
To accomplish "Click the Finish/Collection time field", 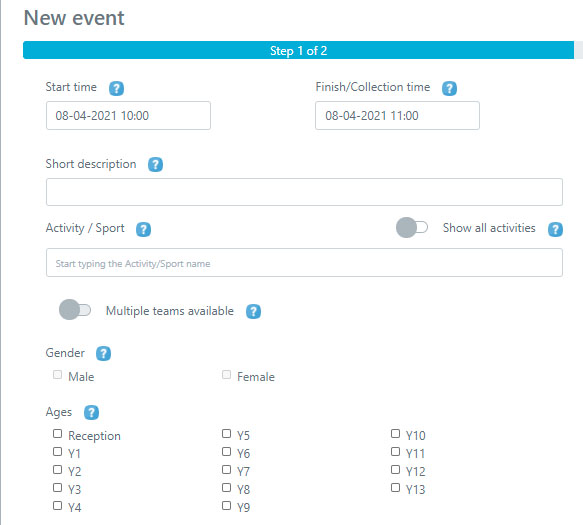I will [x=397, y=116].
